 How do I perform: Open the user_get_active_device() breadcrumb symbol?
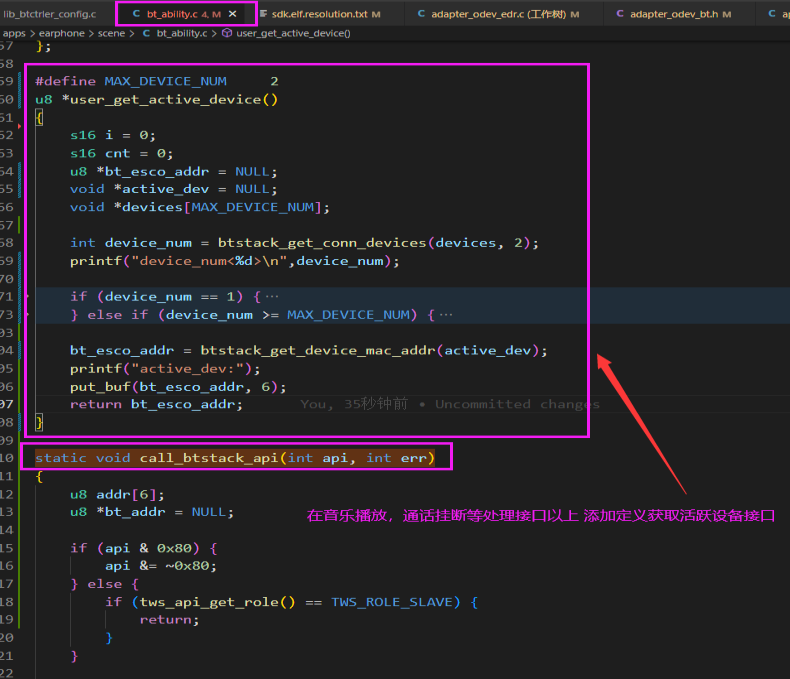click(293, 33)
